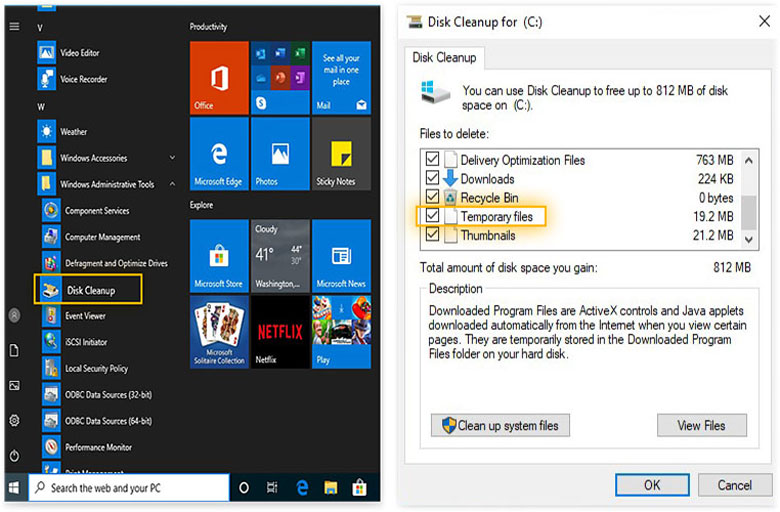780x512 pixels.
Task: Open the Office tile
Action: point(219,77)
